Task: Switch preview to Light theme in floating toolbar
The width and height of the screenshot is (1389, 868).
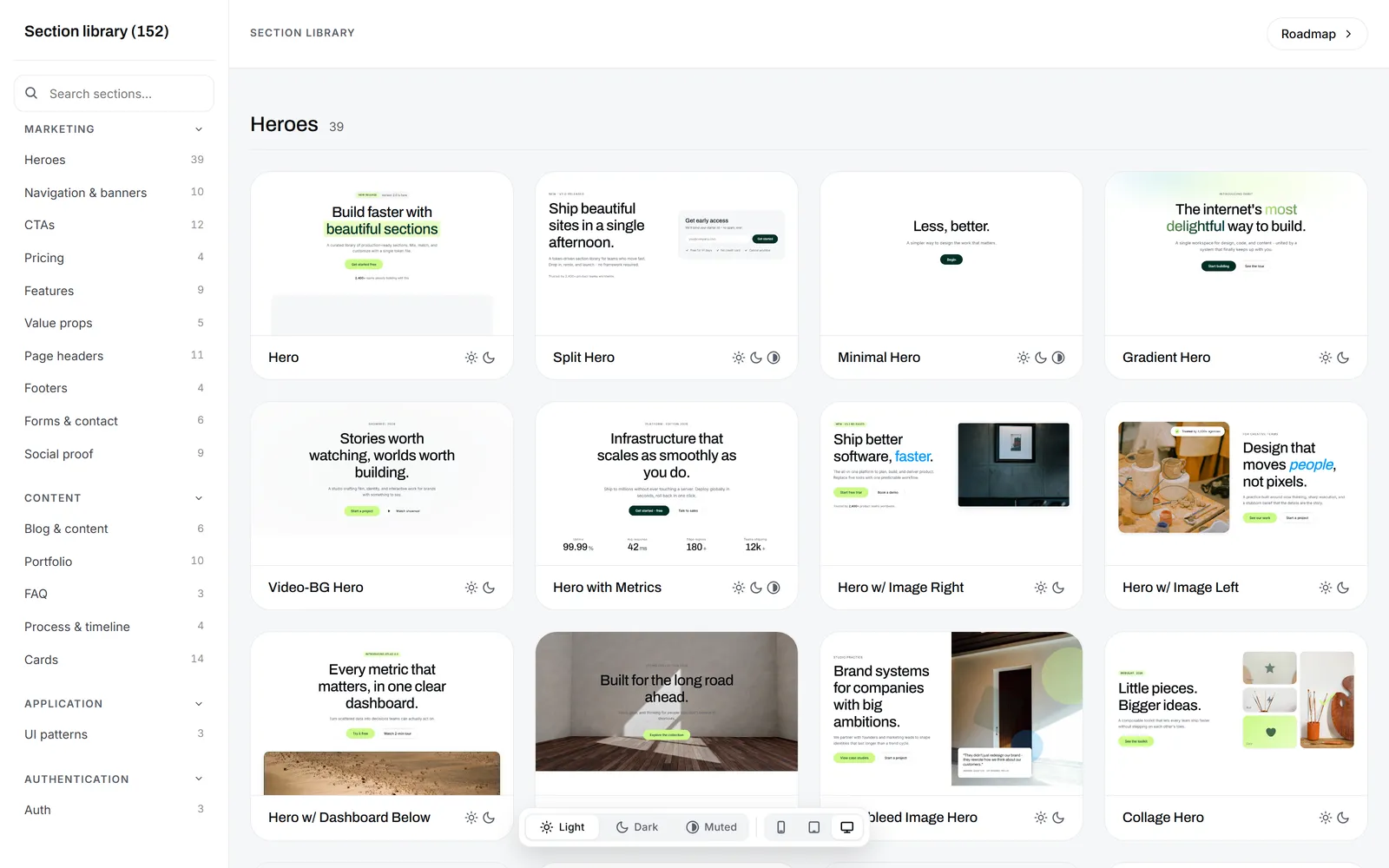Action: click(563, 827)
